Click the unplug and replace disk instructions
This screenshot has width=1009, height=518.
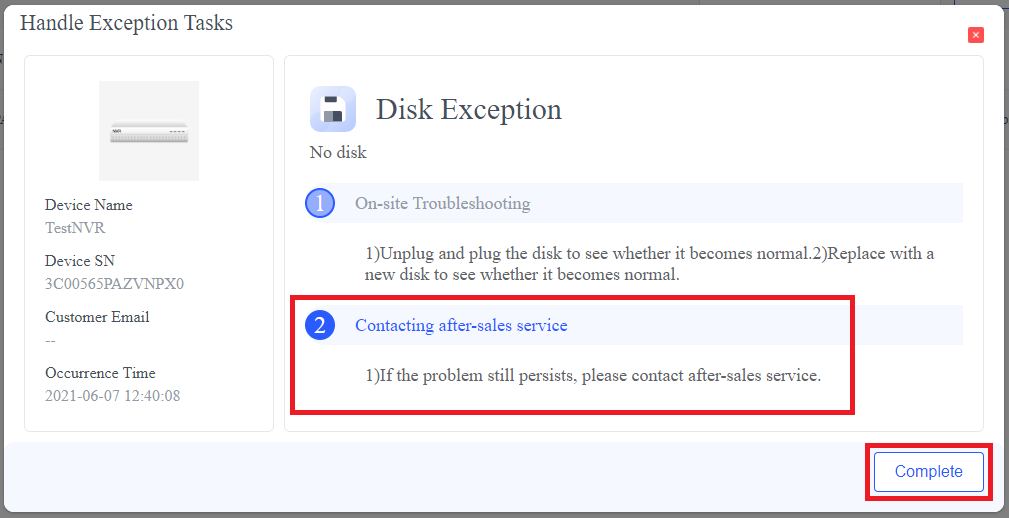(649, 264)
